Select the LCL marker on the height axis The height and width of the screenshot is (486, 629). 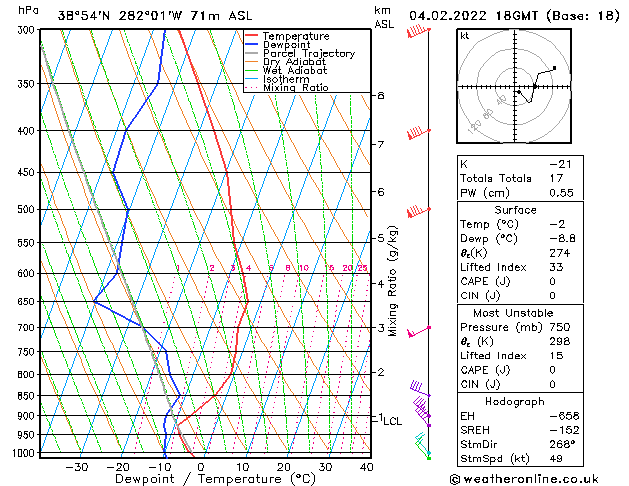(392, 421)
